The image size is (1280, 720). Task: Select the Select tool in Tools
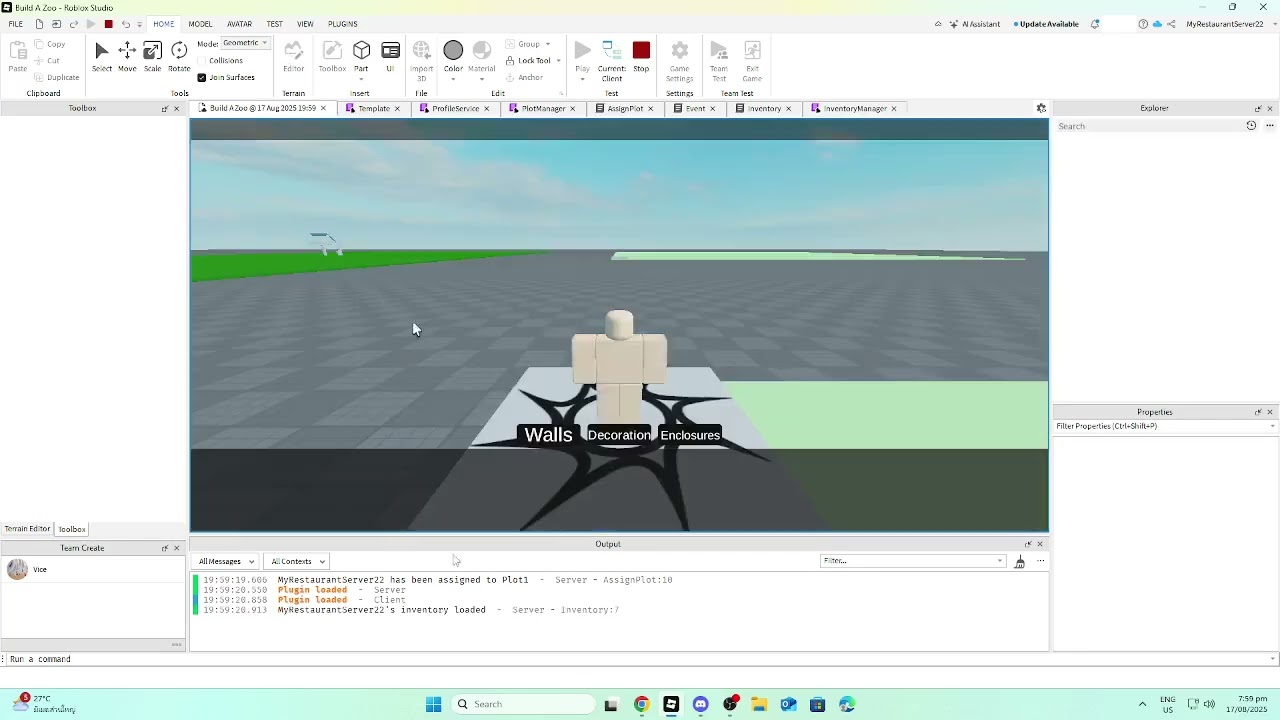click(x=102, y=57)
